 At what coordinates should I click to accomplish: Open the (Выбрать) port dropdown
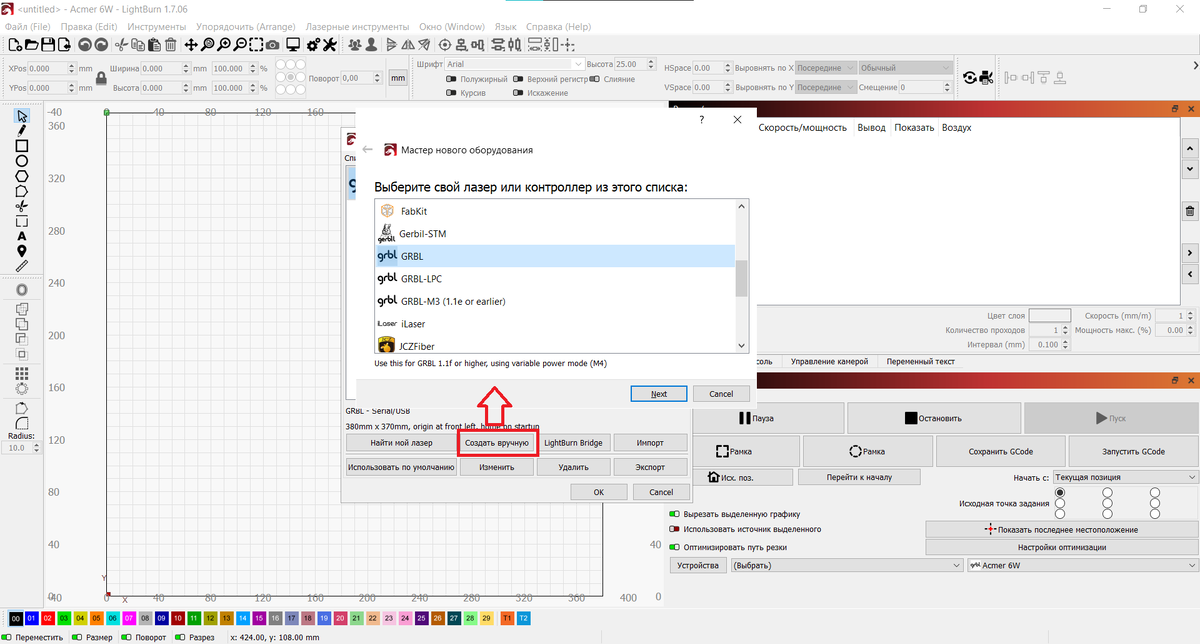pyautogui.click(x=845, y=565)
